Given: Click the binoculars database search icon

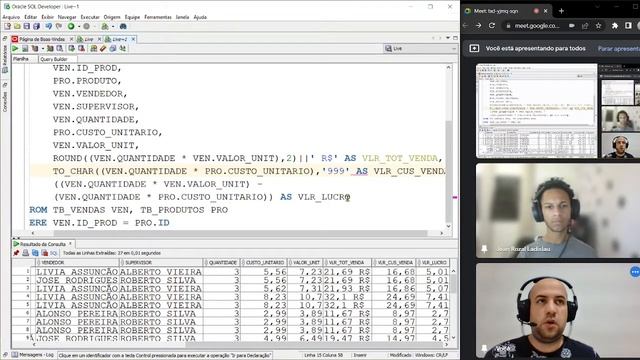Looking at the screenshot, I should (123, 27).
